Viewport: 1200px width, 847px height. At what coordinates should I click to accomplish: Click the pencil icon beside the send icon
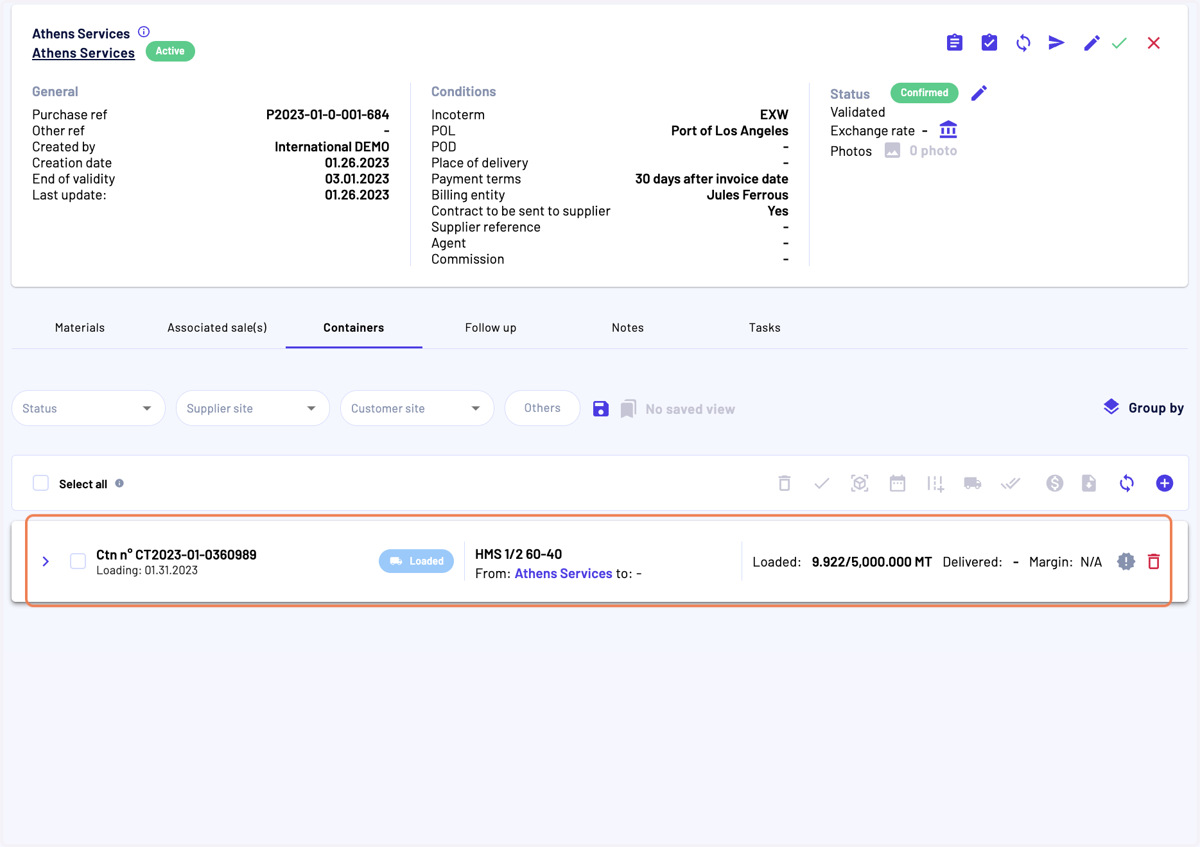click(x=1091, y=43)
